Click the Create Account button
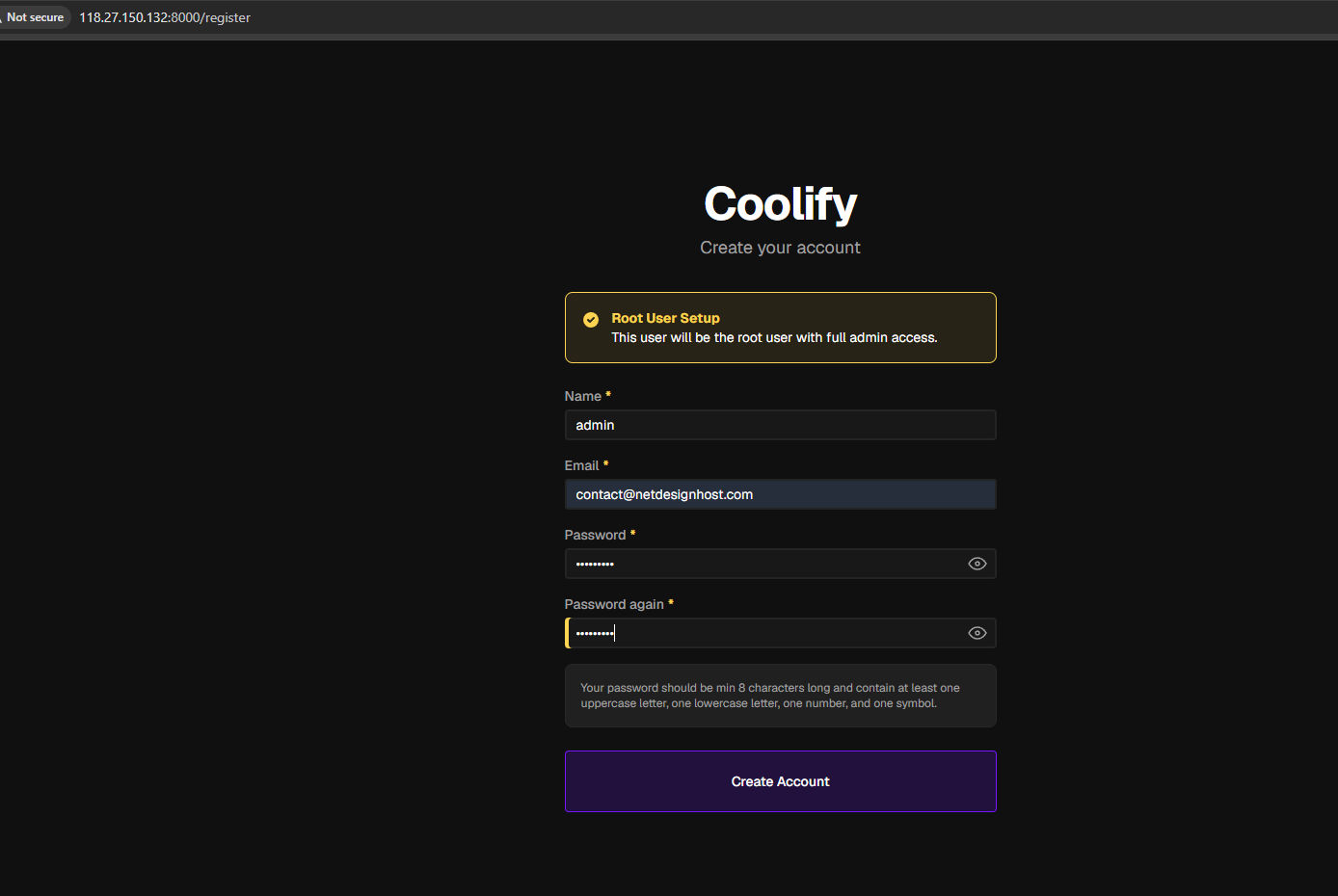 point(781,781)
